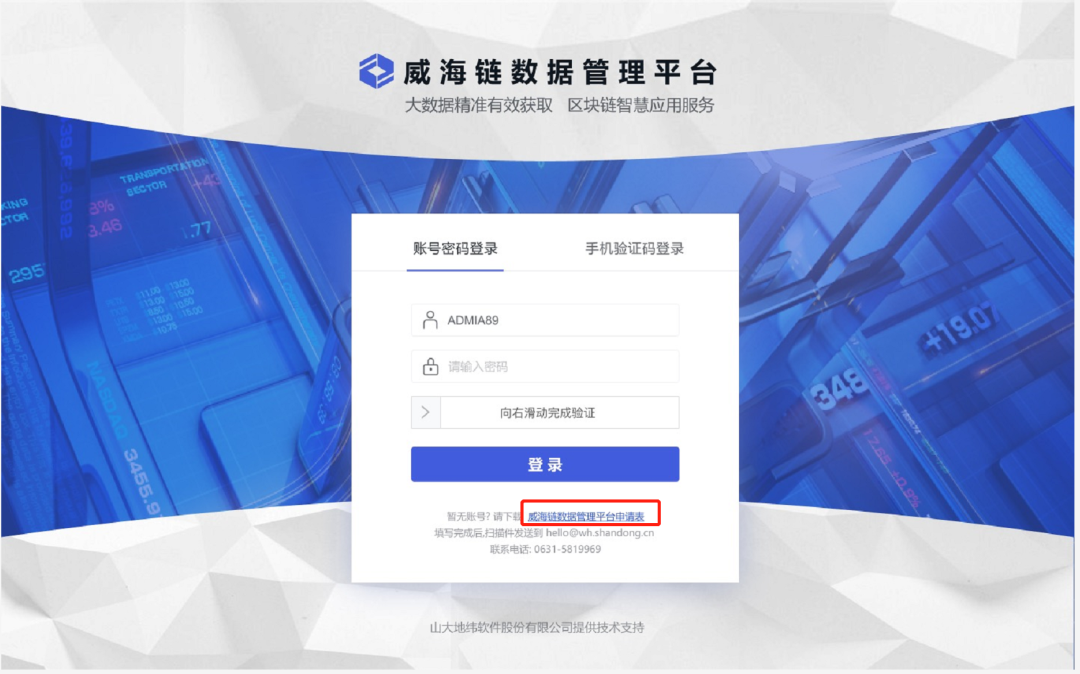Click the 暂无账号？请下载 prompt text

pos(484,516)
